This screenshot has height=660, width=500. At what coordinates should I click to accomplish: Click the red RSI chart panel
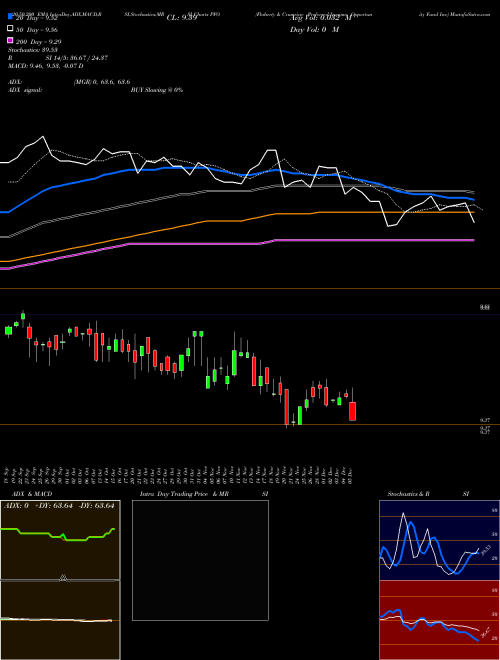pos(439,620)
